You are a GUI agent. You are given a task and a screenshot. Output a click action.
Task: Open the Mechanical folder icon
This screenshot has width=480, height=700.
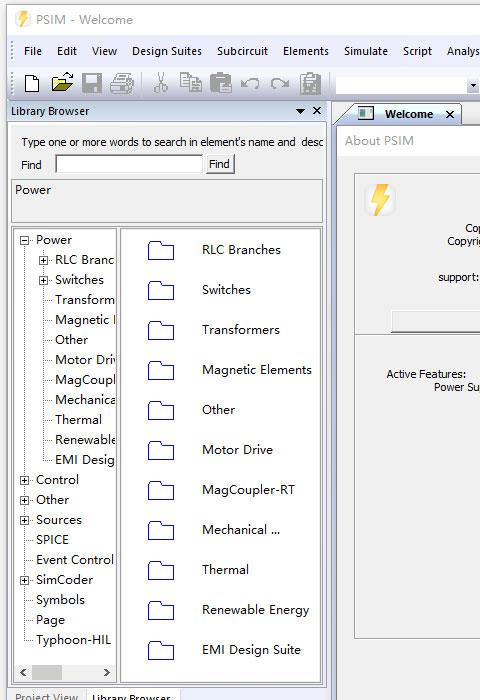click(x=161, y=530)
